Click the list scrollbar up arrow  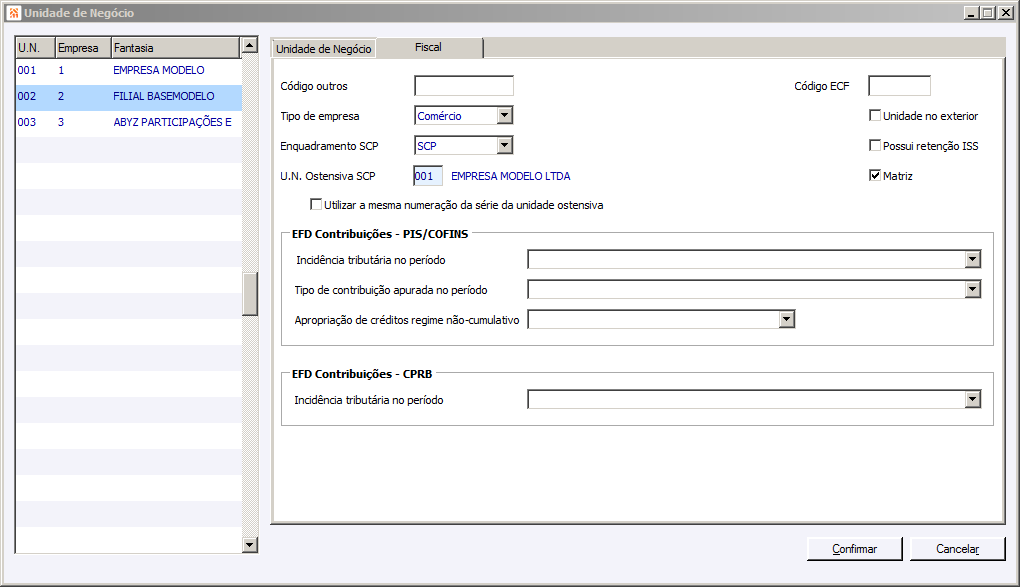click(250, 45)
